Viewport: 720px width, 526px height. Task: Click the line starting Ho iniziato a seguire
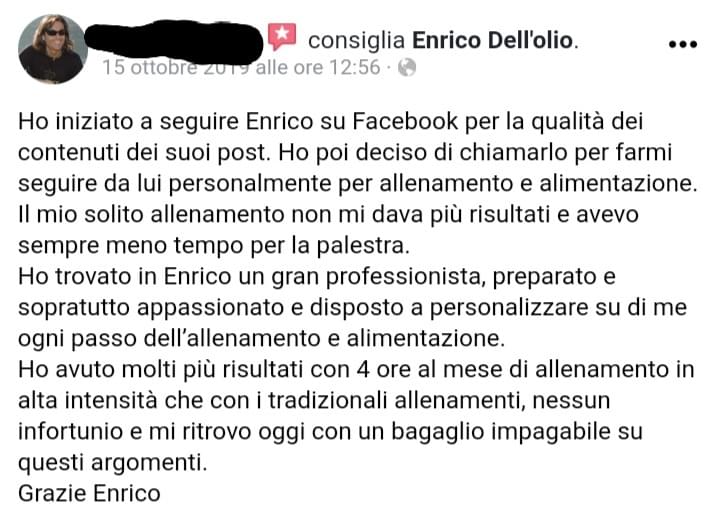(330, 122)
